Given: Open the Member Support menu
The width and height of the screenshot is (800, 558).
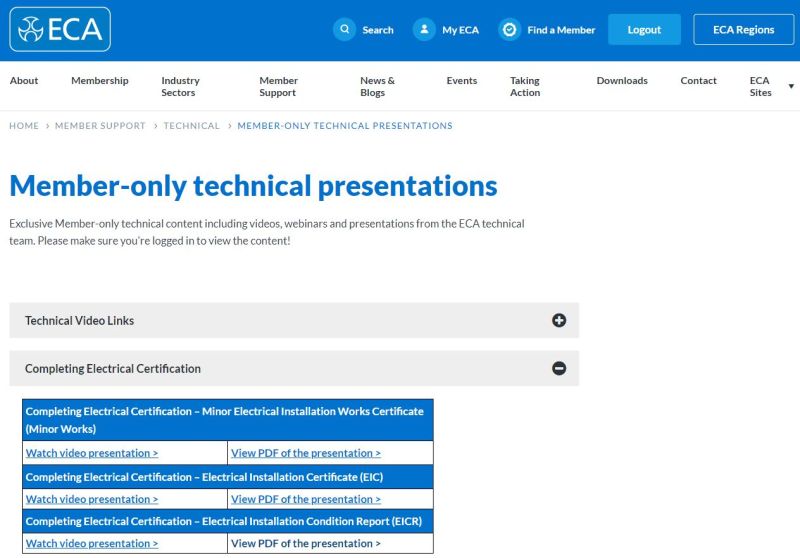Looking at the screenshot, I should [x=278, y=86].
